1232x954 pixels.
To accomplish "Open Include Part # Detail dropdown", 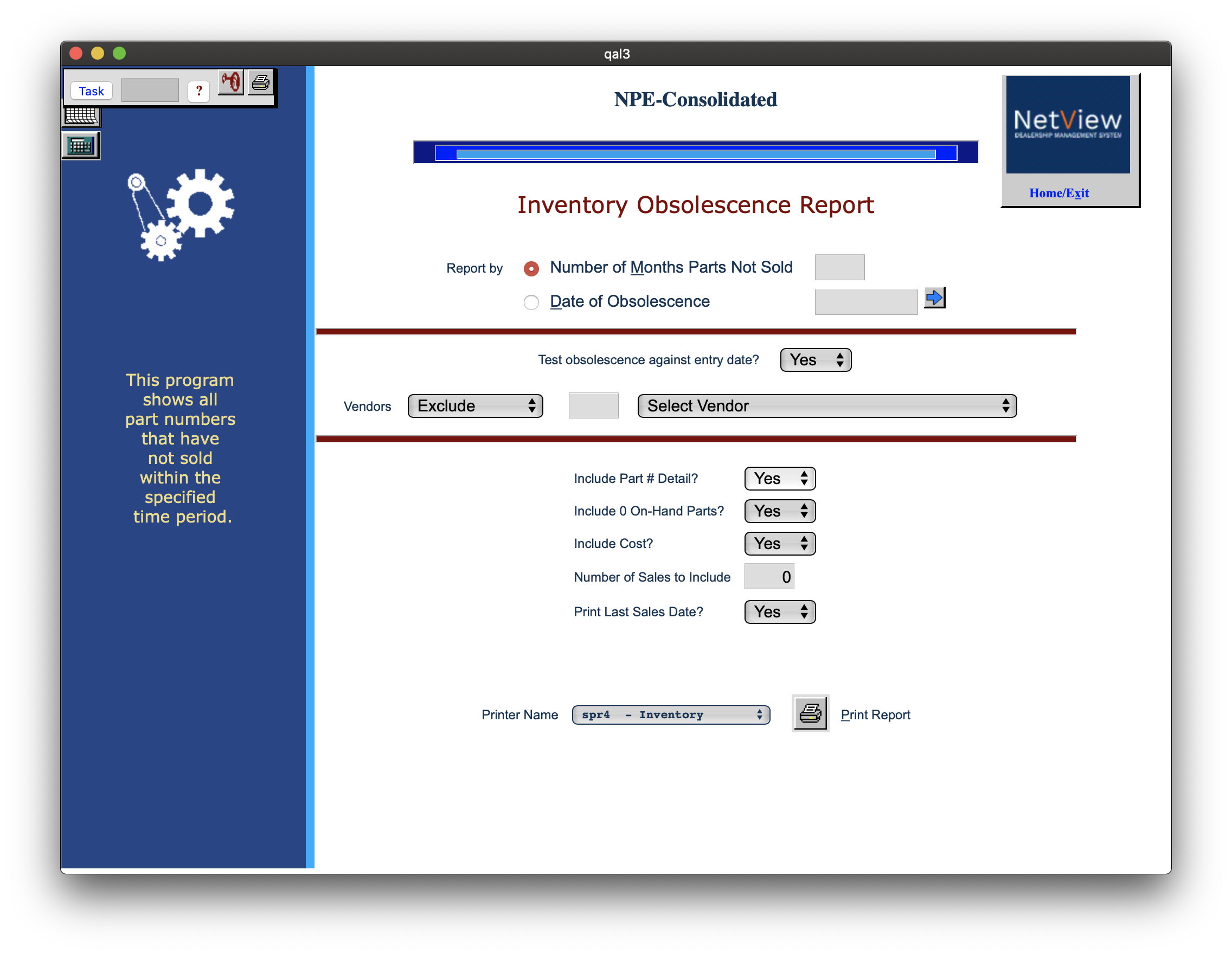I will 780,479.
